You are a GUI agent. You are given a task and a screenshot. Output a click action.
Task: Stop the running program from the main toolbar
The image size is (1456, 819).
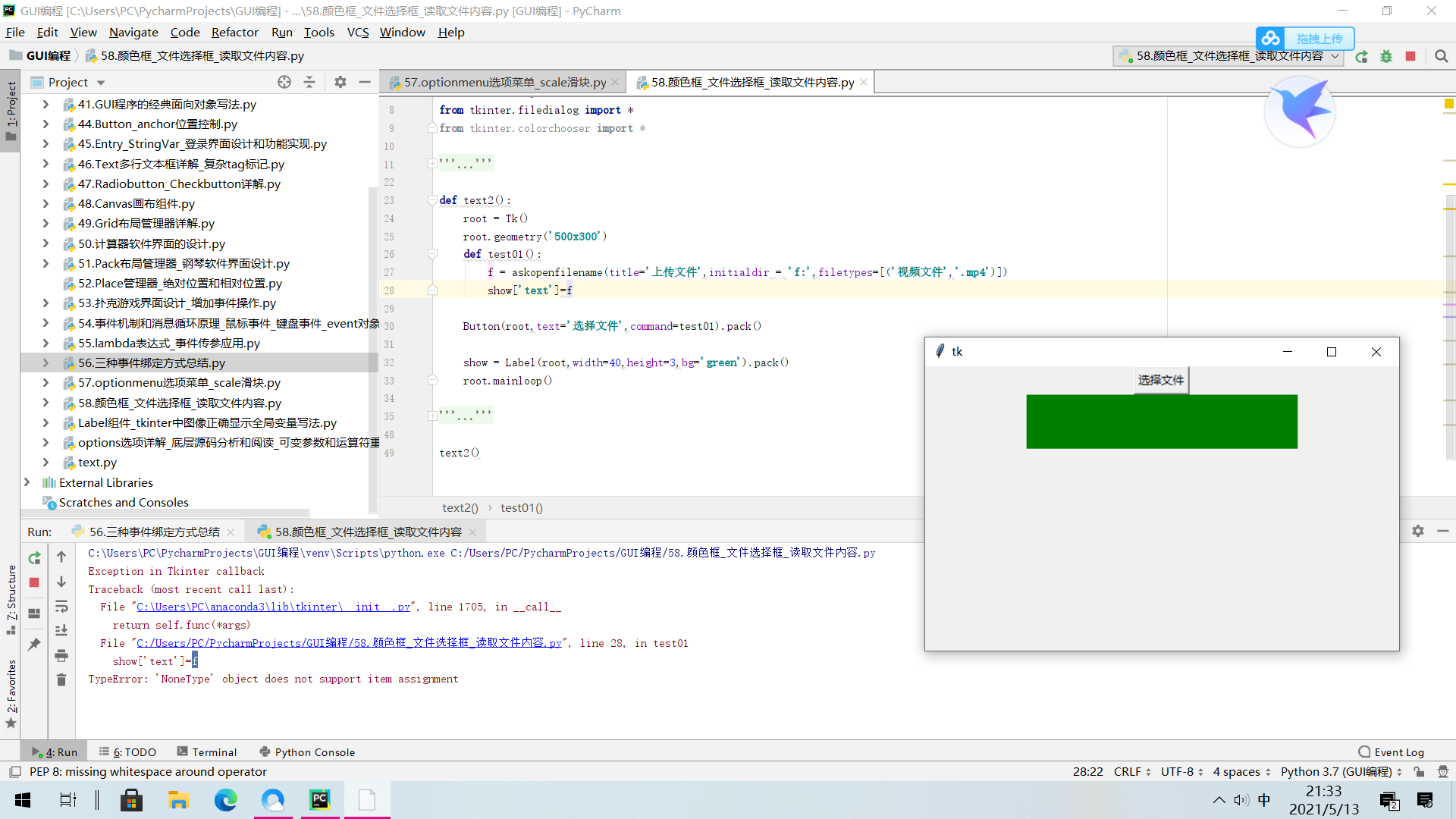click(1410, 56)
